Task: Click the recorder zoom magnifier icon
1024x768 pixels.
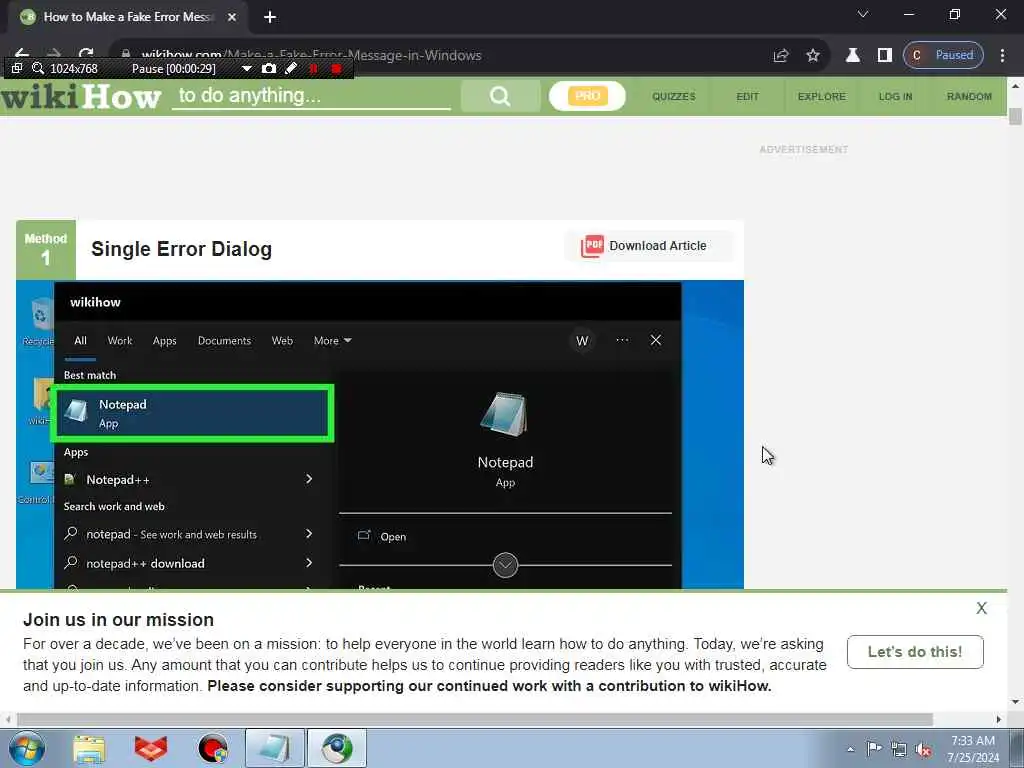Action: tap(38, 69)
